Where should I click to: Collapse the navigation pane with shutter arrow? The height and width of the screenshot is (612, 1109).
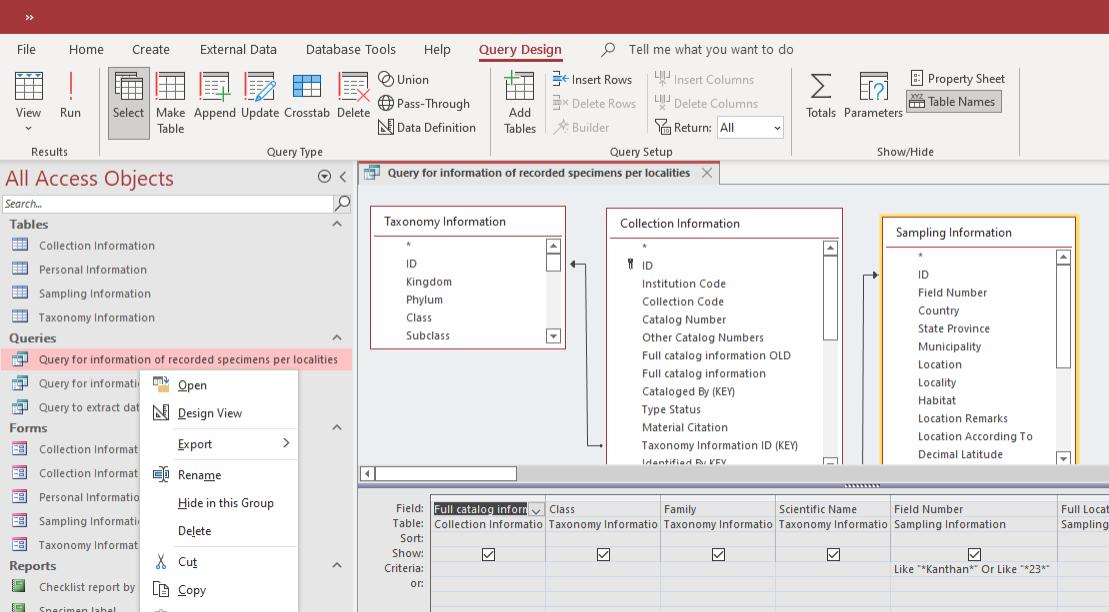click(343, 177)
